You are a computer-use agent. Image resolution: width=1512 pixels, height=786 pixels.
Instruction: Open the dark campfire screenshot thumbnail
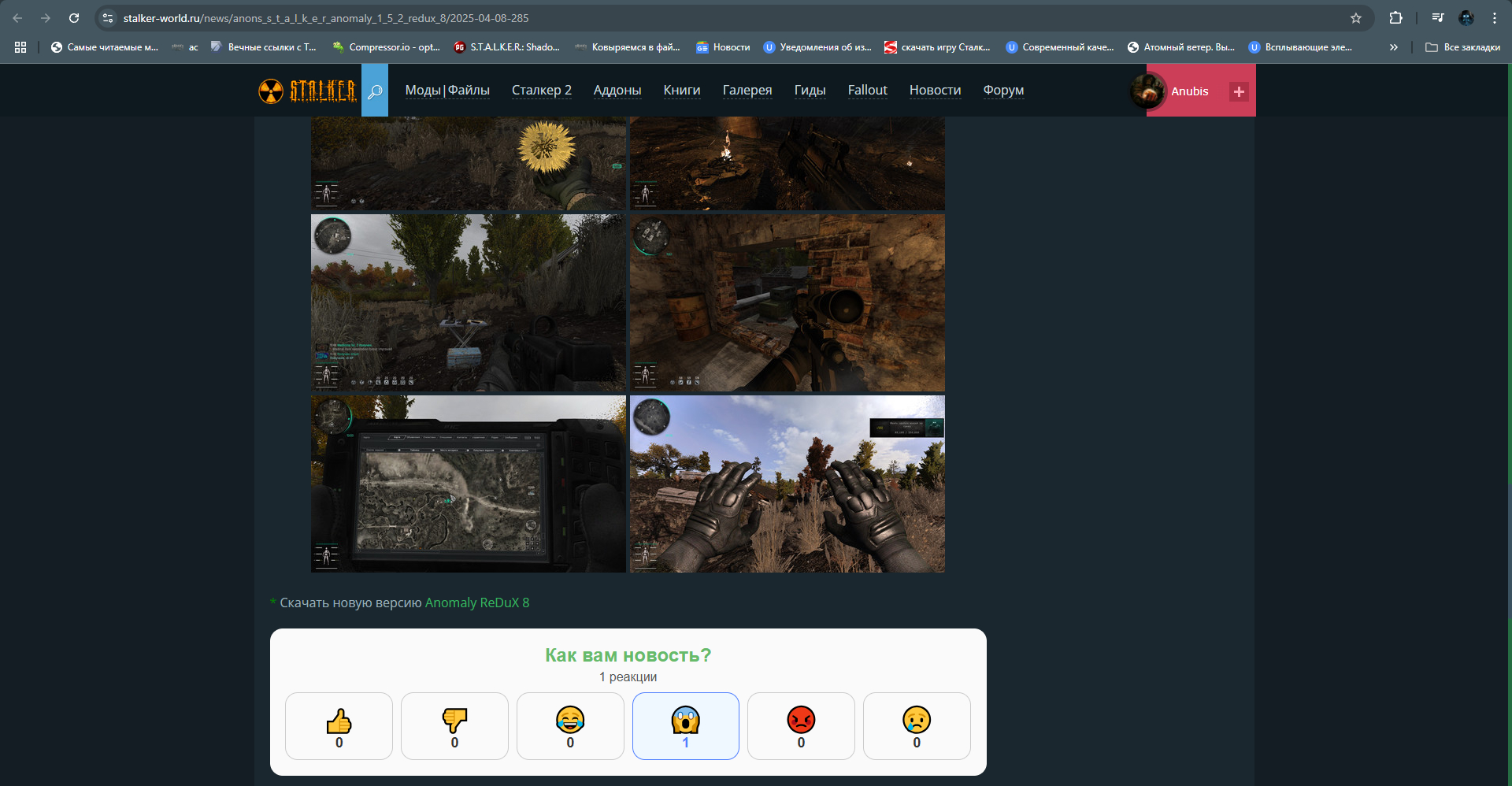coord(787,163)
